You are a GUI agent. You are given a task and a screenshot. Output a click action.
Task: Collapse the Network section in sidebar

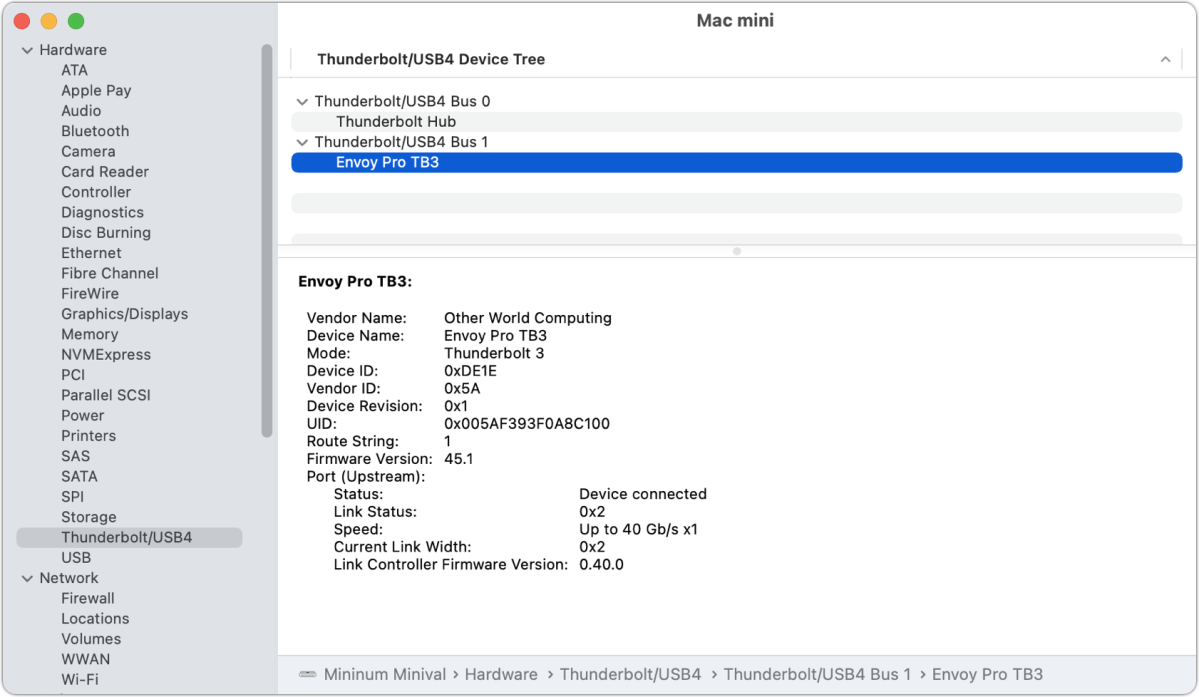(28, 579)
